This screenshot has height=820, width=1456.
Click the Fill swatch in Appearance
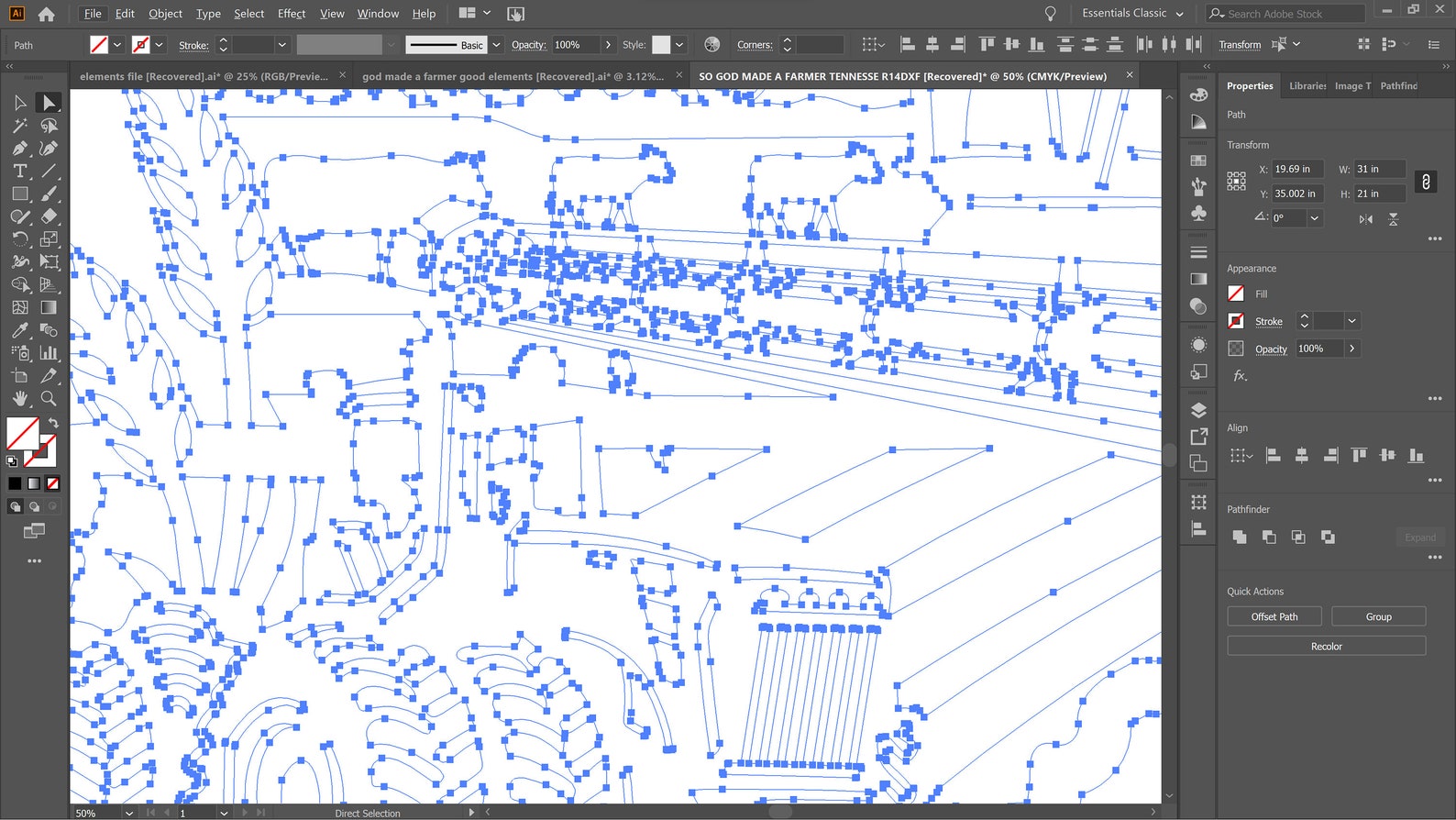[1236, 294]
